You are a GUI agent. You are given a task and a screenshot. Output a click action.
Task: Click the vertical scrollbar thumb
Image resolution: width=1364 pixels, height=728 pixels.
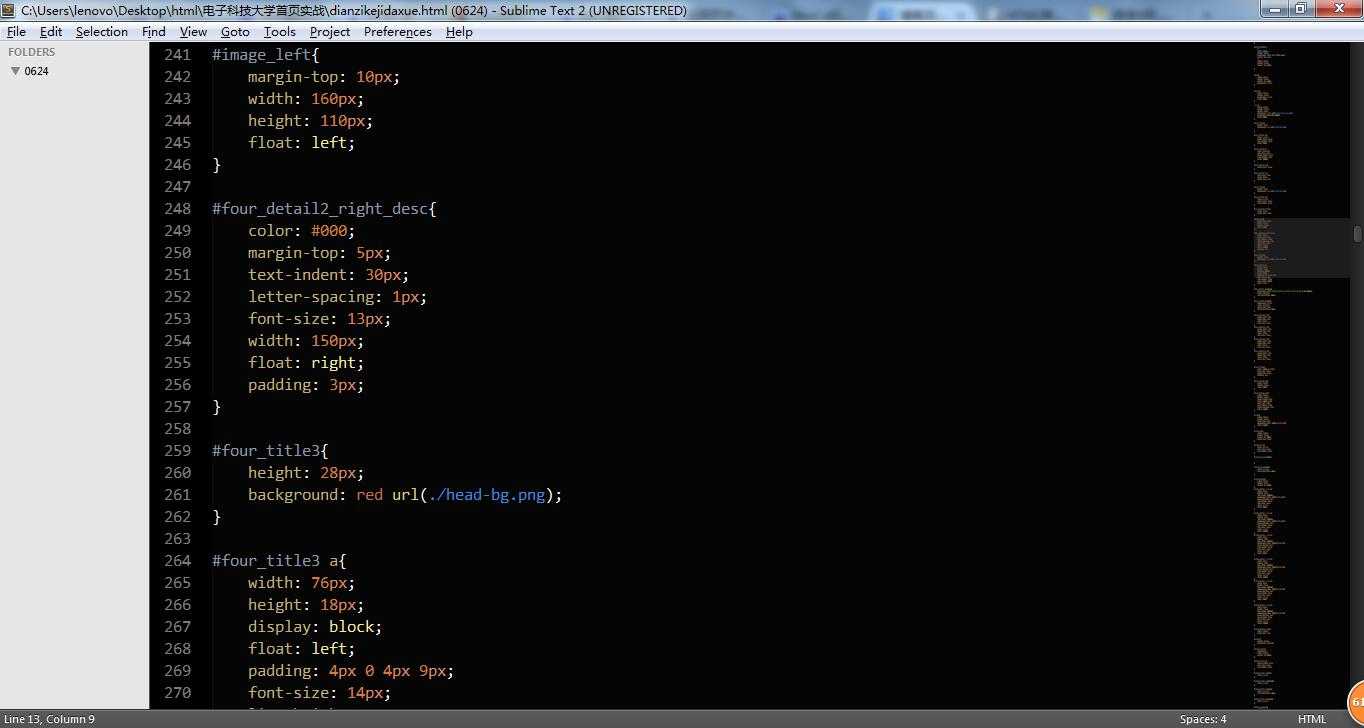tap(1357, 234)
